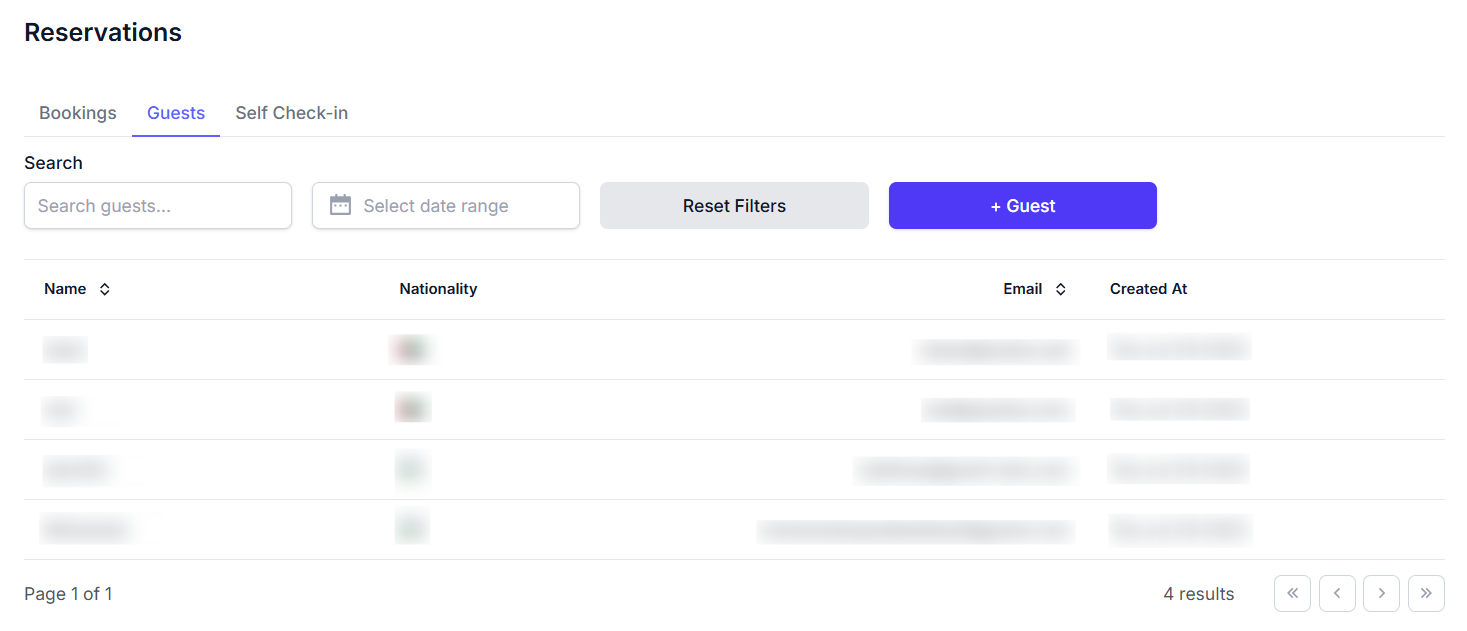The width and height of the screenshot is (1467, 631).
Task: Switch to the Bookings tab
Action: [78, 113]
